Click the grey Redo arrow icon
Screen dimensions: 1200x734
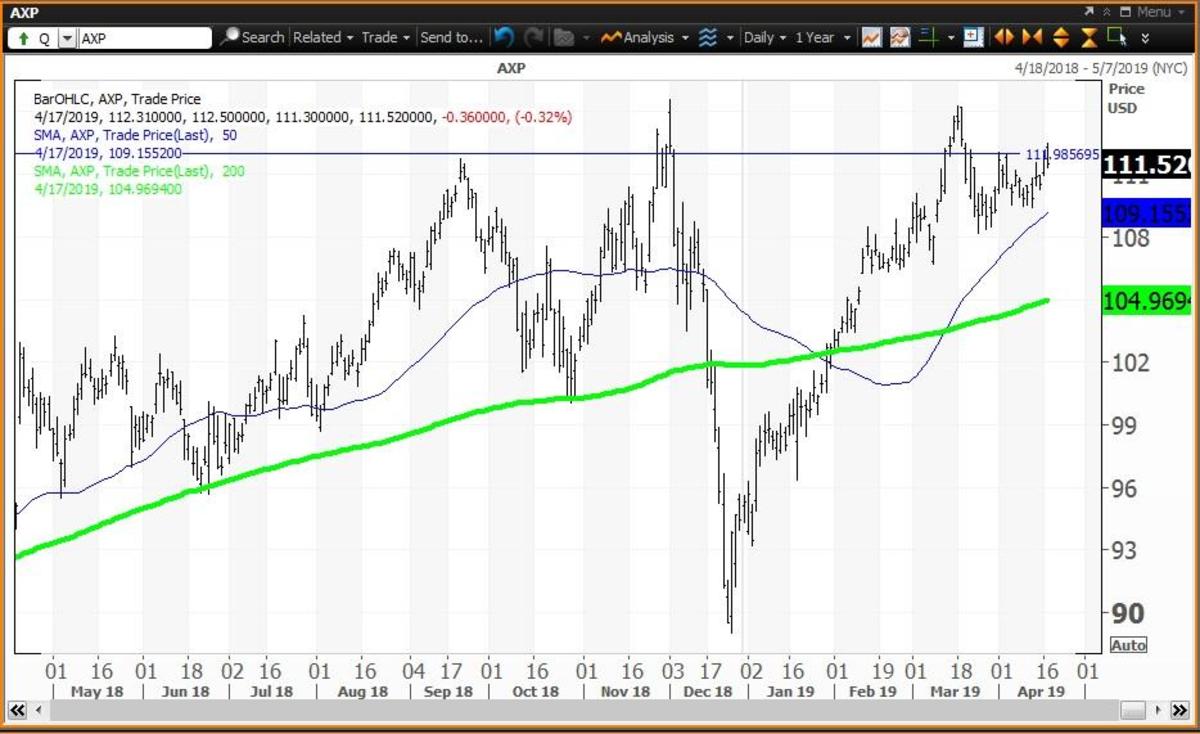pyautogui.click(x=534, y=37)
